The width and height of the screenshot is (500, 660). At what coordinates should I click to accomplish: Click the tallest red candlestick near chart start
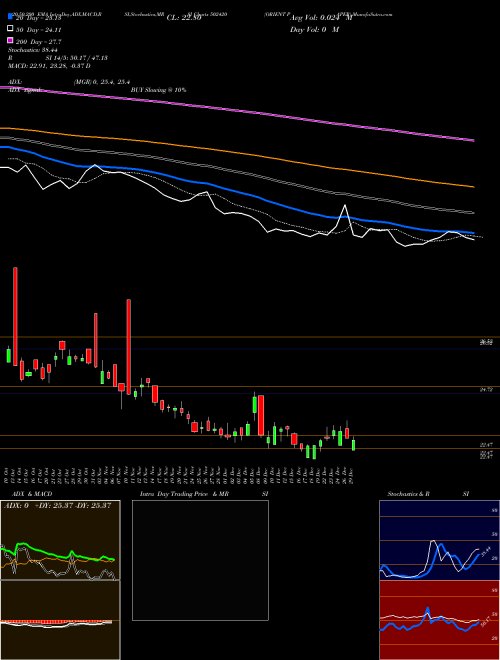point(16,317)
